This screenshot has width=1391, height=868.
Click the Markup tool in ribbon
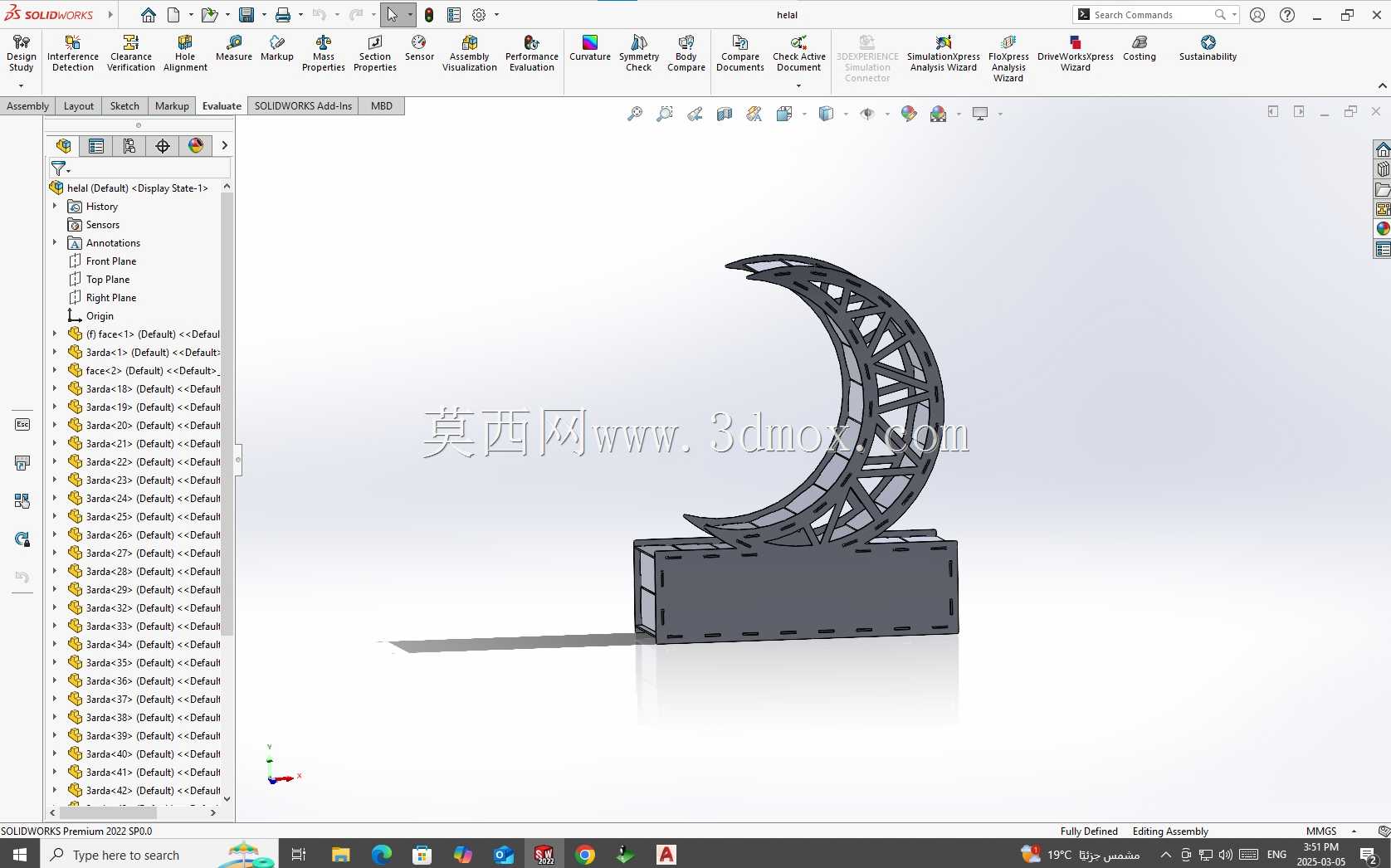pyautogui.click(x=277, y=48)
